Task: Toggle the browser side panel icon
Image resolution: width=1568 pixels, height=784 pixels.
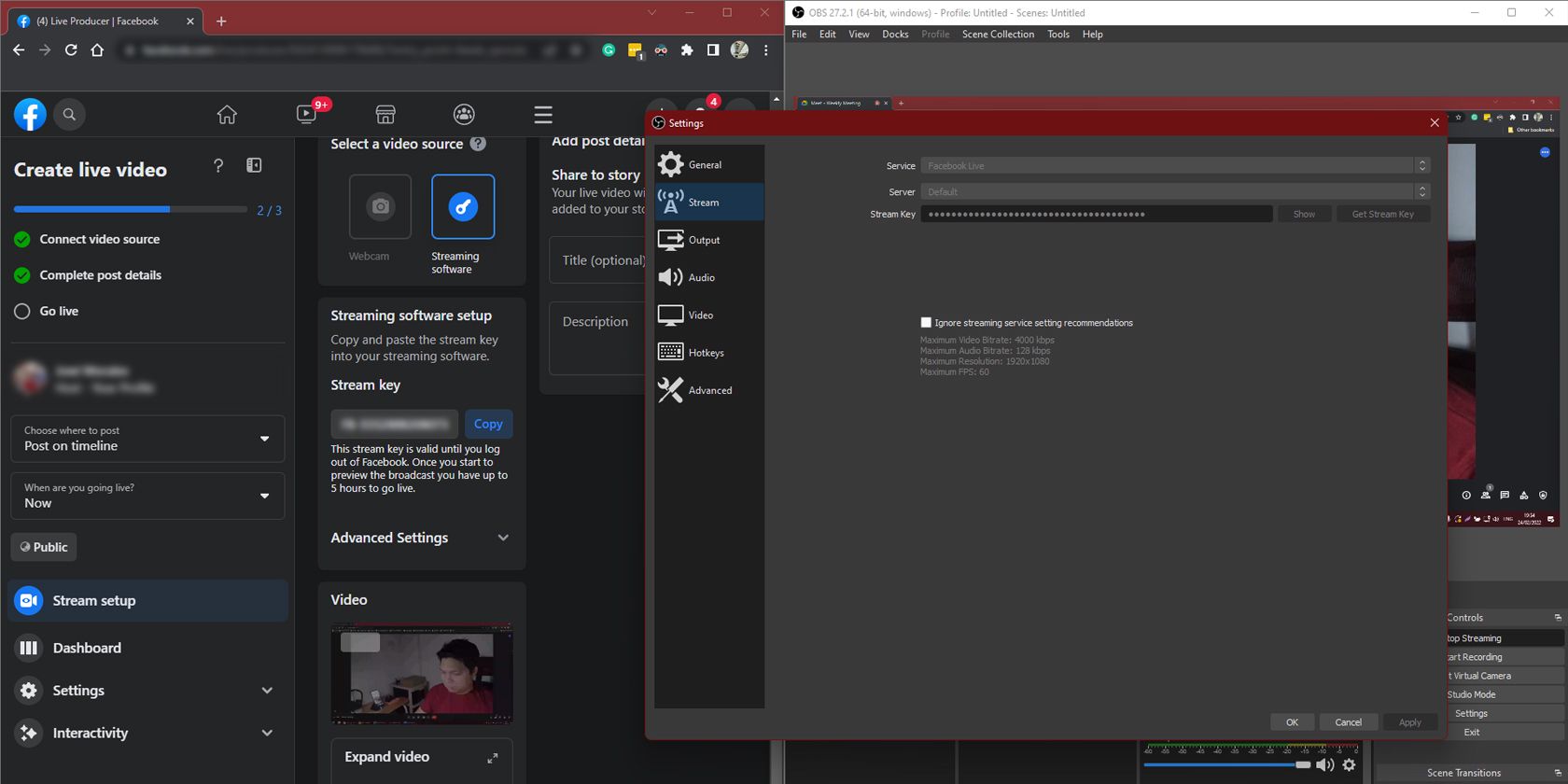Action: pyautogui.click(x=713, y=50)
